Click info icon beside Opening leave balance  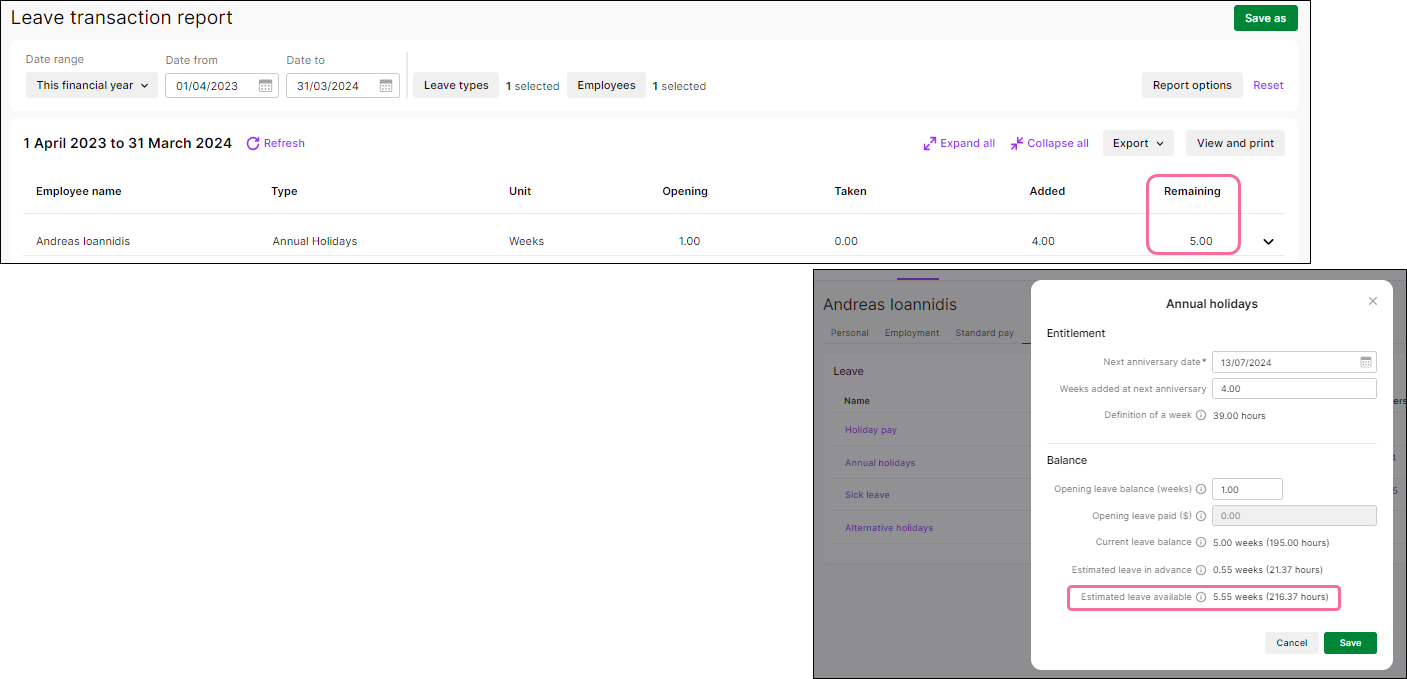coord(1201,489)
